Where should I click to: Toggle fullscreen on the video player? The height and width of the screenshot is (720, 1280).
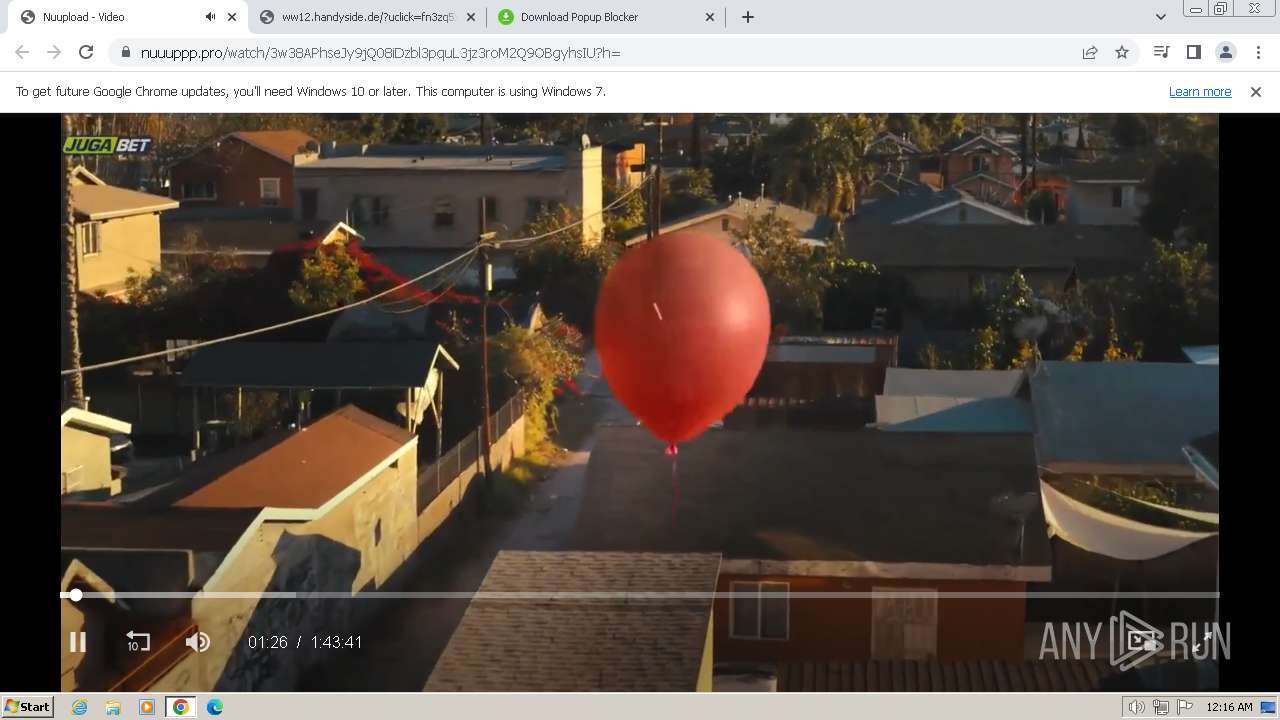click(x=1203, y=642)
